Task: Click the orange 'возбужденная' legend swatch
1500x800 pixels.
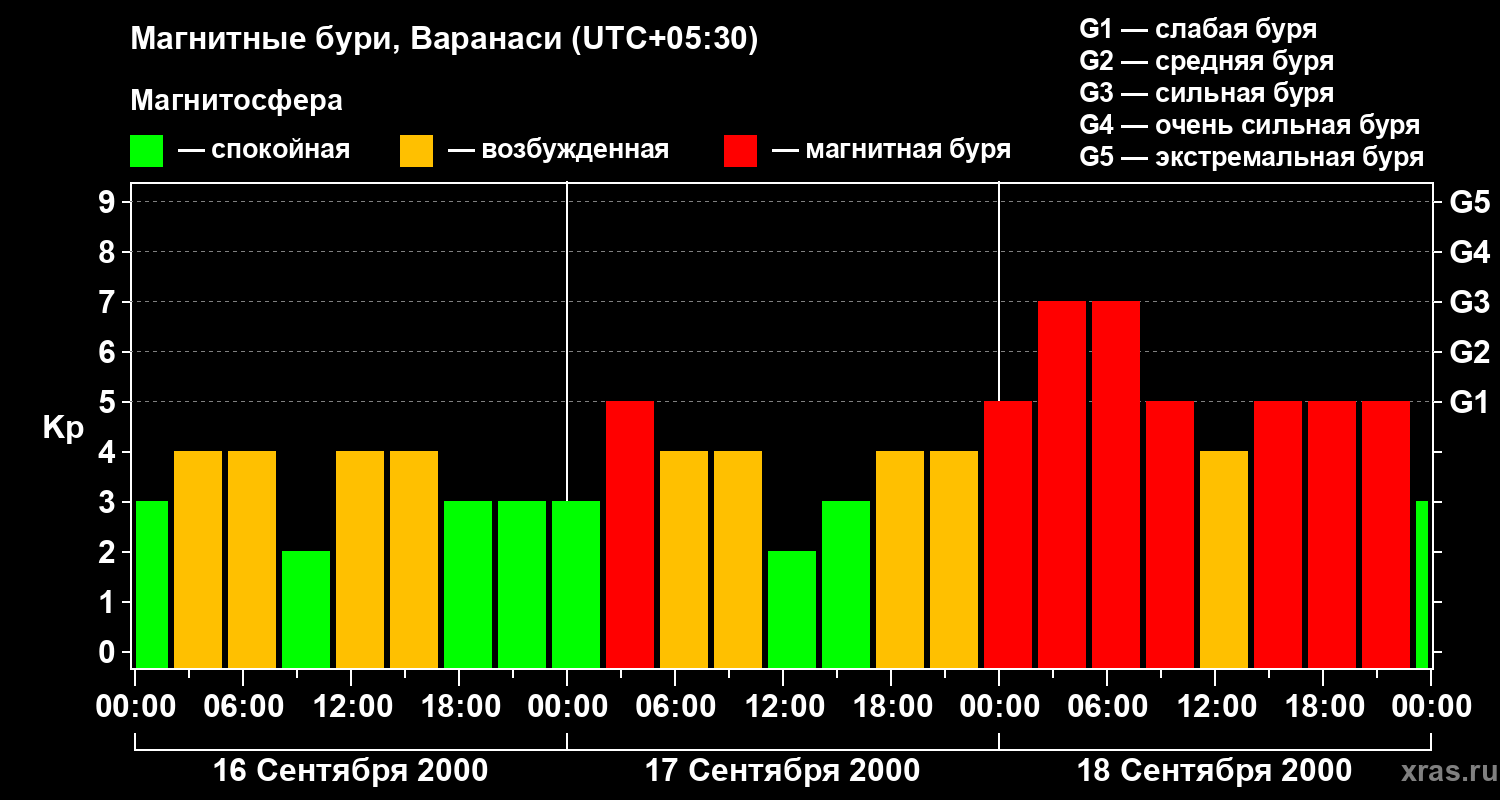Action: [x=416, y=151]
